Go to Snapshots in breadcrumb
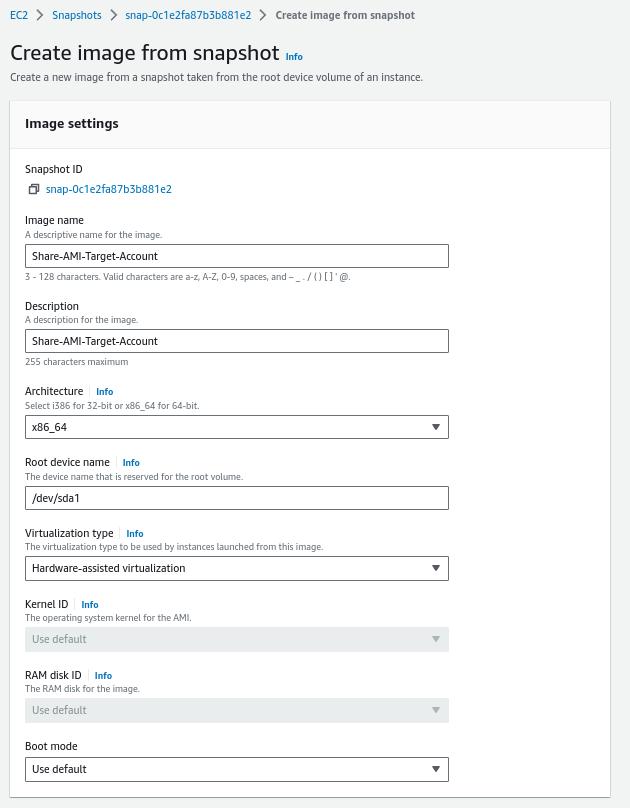 click(75, 16)
